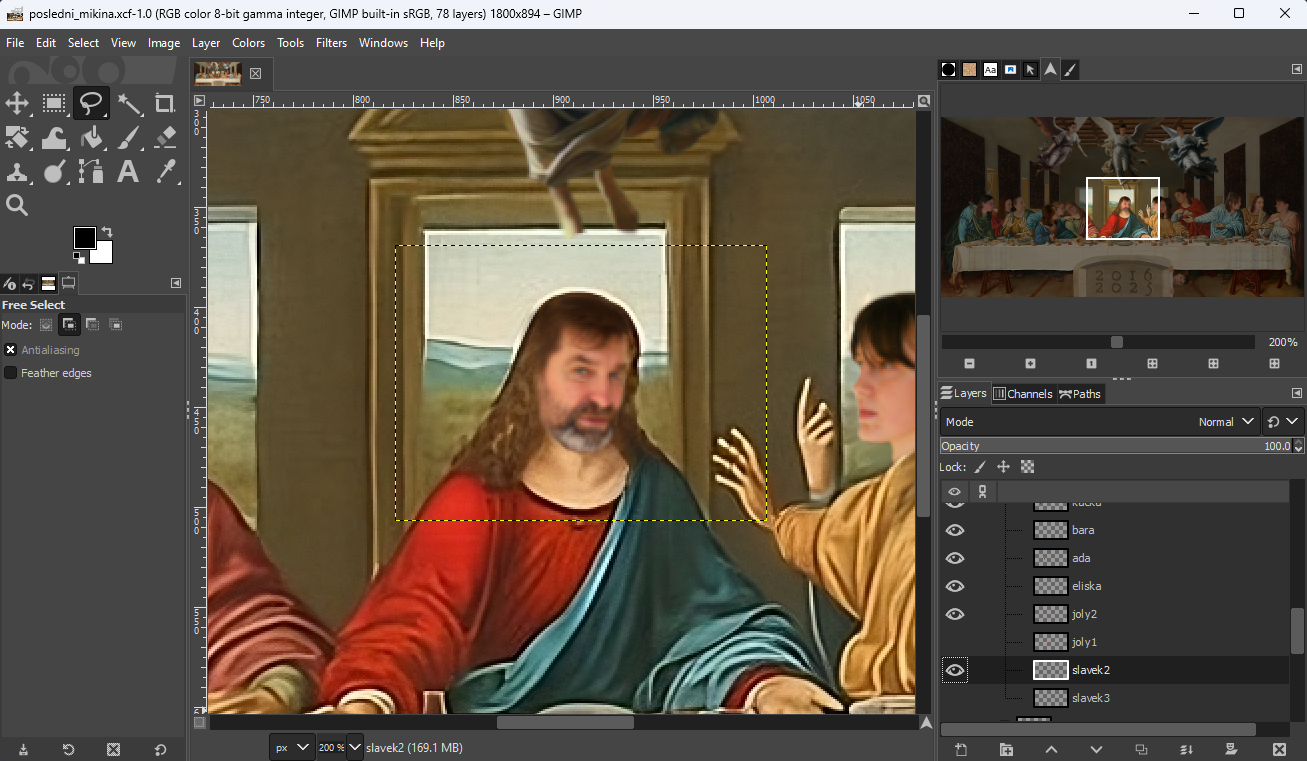The height and width of the screenshot is (761, 1307).
Task: Choose Add to current selection mode
Action: coord(70,325)
